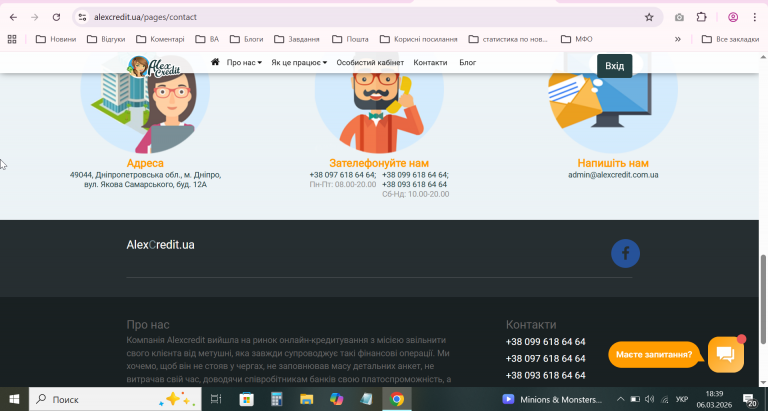Click the AlexCredit logo in the header
Image resolution: width=768 pixels, height=411 pixels.
click(154, 67)
